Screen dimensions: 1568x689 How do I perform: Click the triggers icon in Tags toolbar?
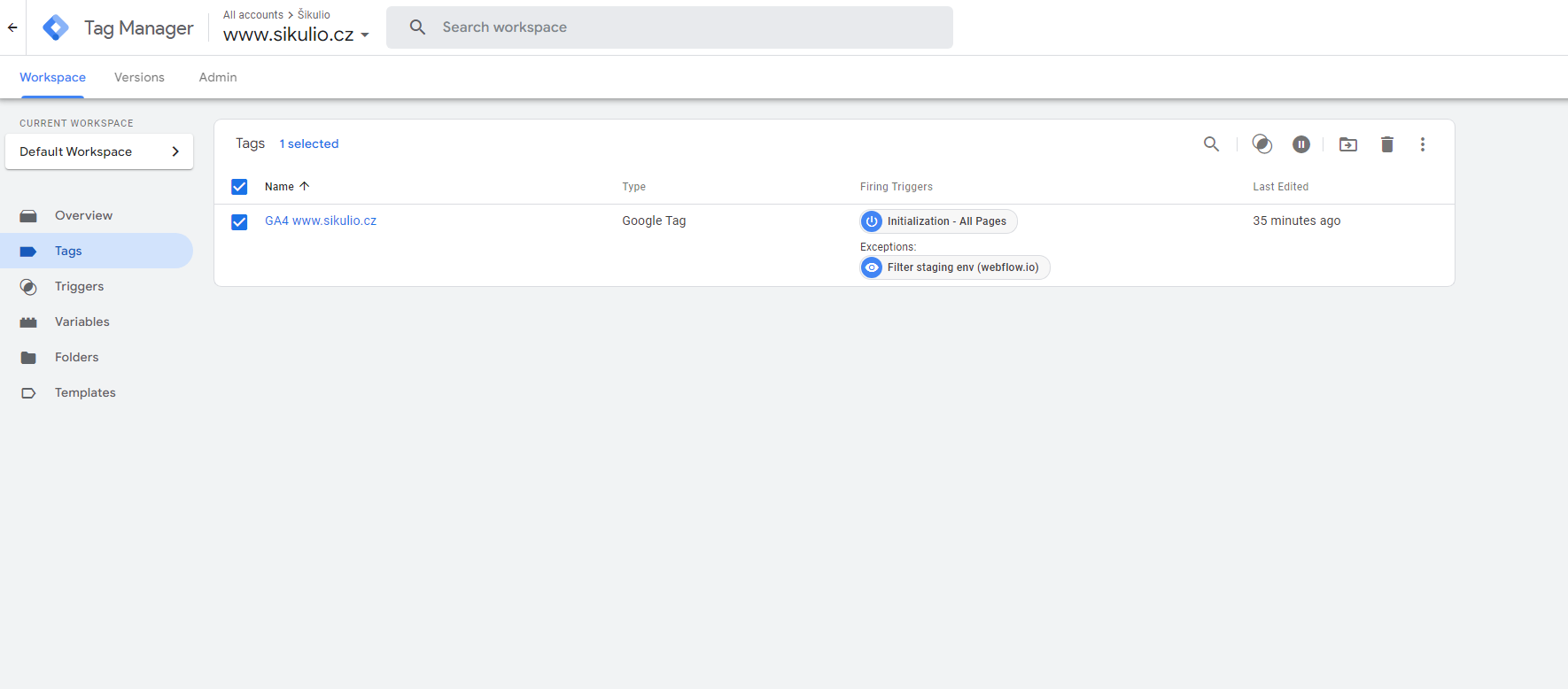pos(1262,144)
